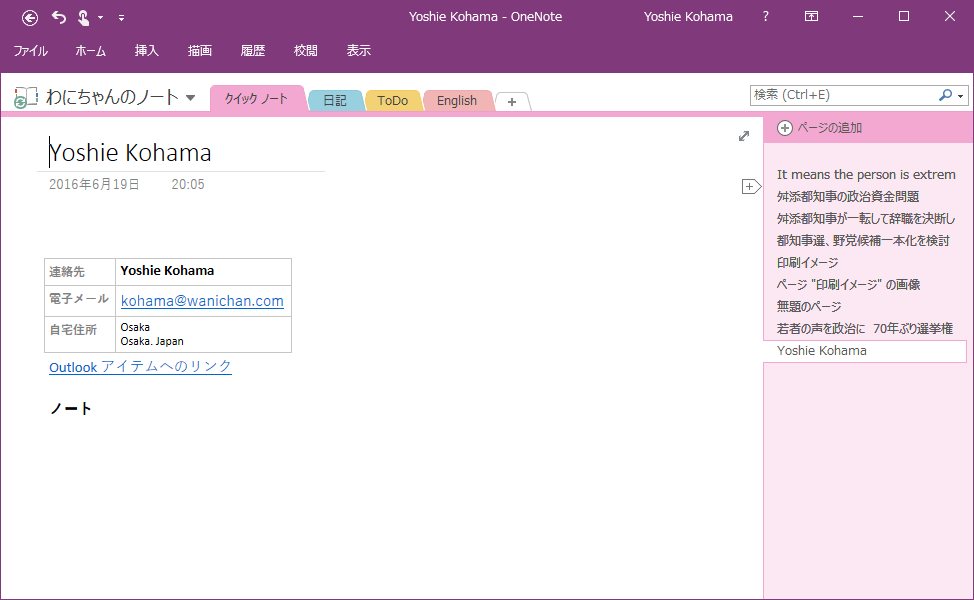Screen dimensions: 974x600
Task: Click the page title Yoshie Kohama
Action: tap(130, 153)
